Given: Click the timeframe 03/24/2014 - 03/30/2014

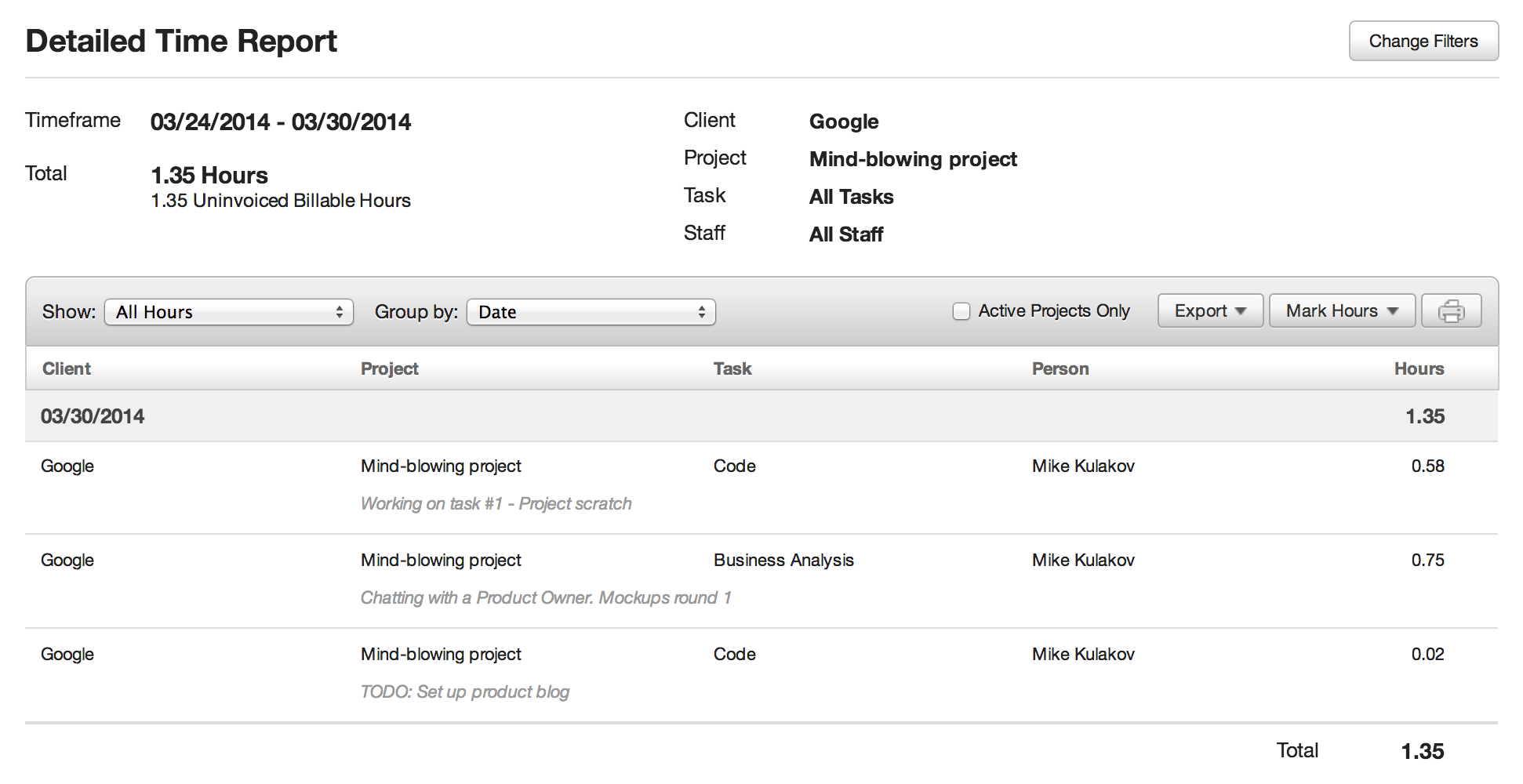Looking at the screenshot, I should click(281, 122).
